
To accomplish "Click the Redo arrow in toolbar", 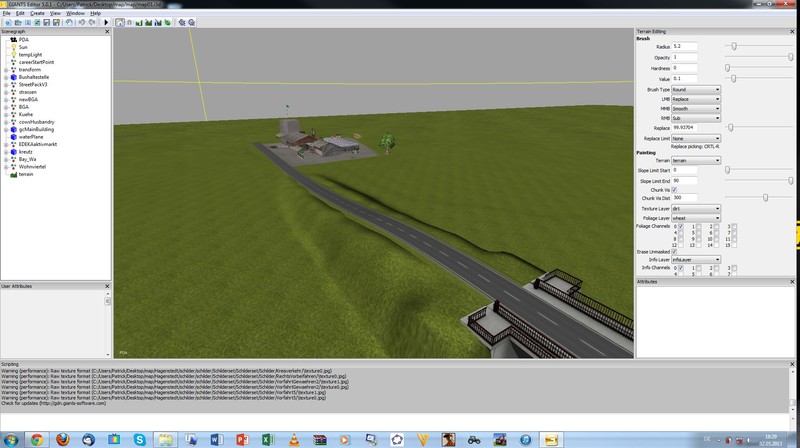I will point(92,22).
